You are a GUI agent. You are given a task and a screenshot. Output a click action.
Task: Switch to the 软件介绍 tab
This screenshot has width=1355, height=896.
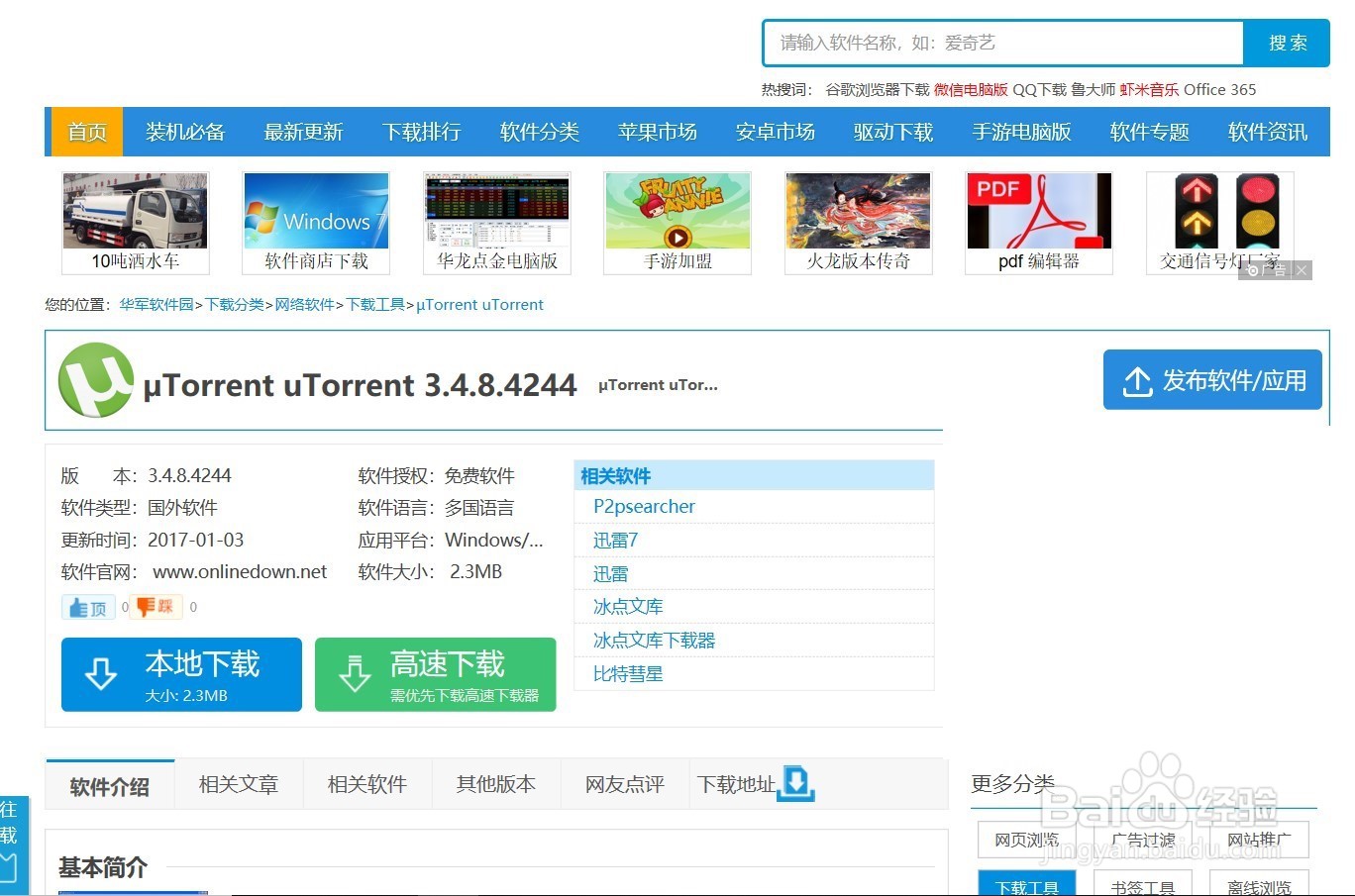(x=110, y=786)
